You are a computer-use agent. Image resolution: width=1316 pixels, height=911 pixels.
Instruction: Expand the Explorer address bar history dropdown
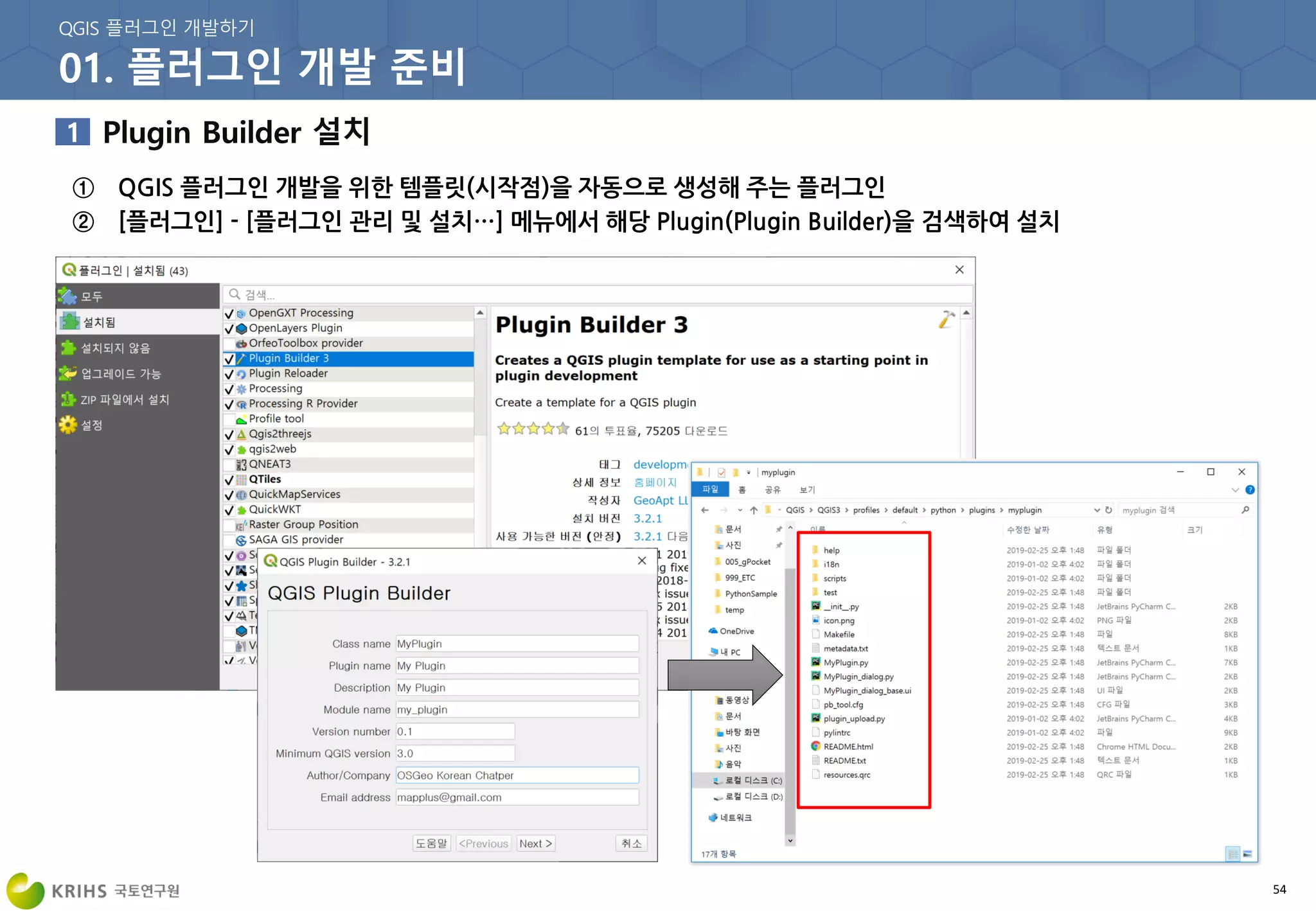point(1097,510)
